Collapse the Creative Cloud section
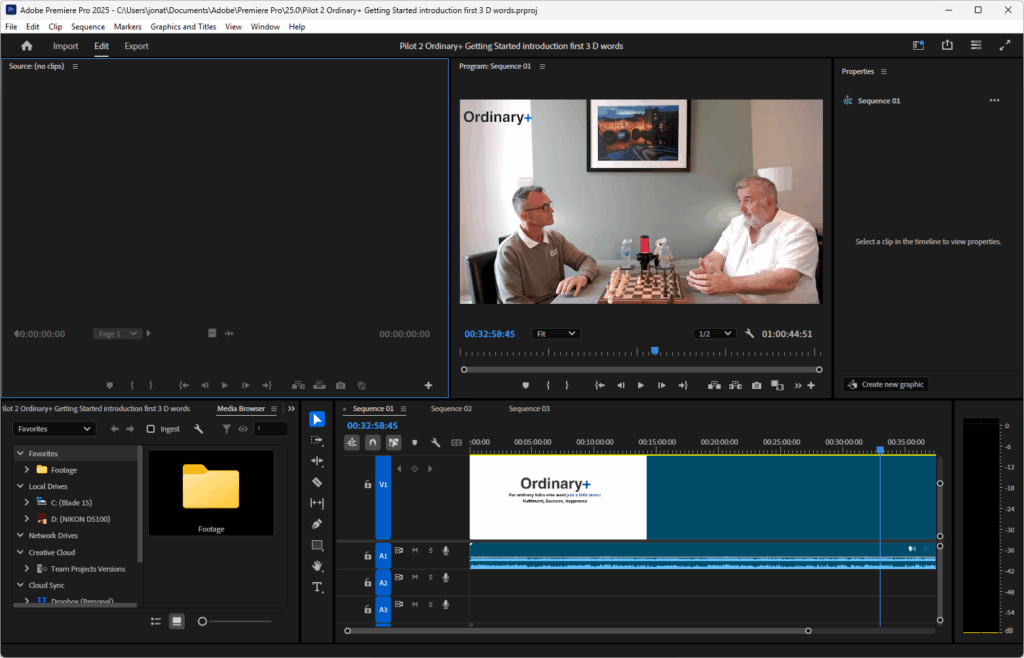The image size is (1024, 658). pos(20,552)
